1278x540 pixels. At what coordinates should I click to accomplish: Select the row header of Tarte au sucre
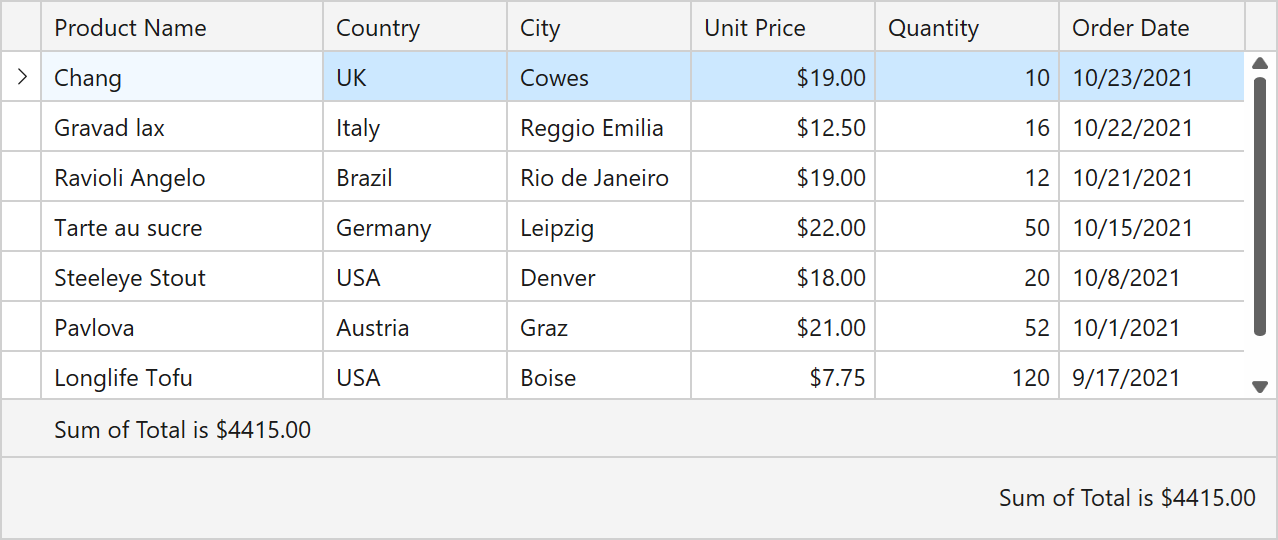tap(22, 228)
